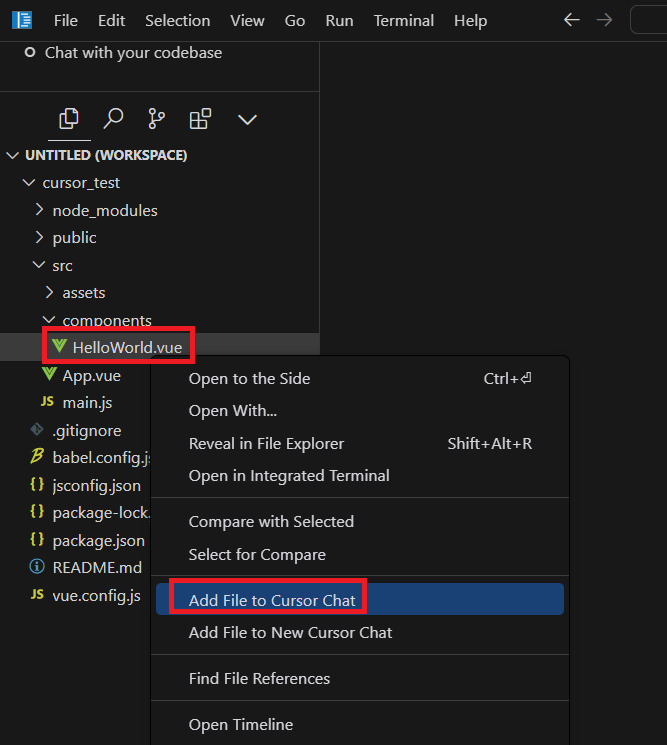Click the navigate forward arrow
This screenshot has height=745, width=667.
pos(604,20)
